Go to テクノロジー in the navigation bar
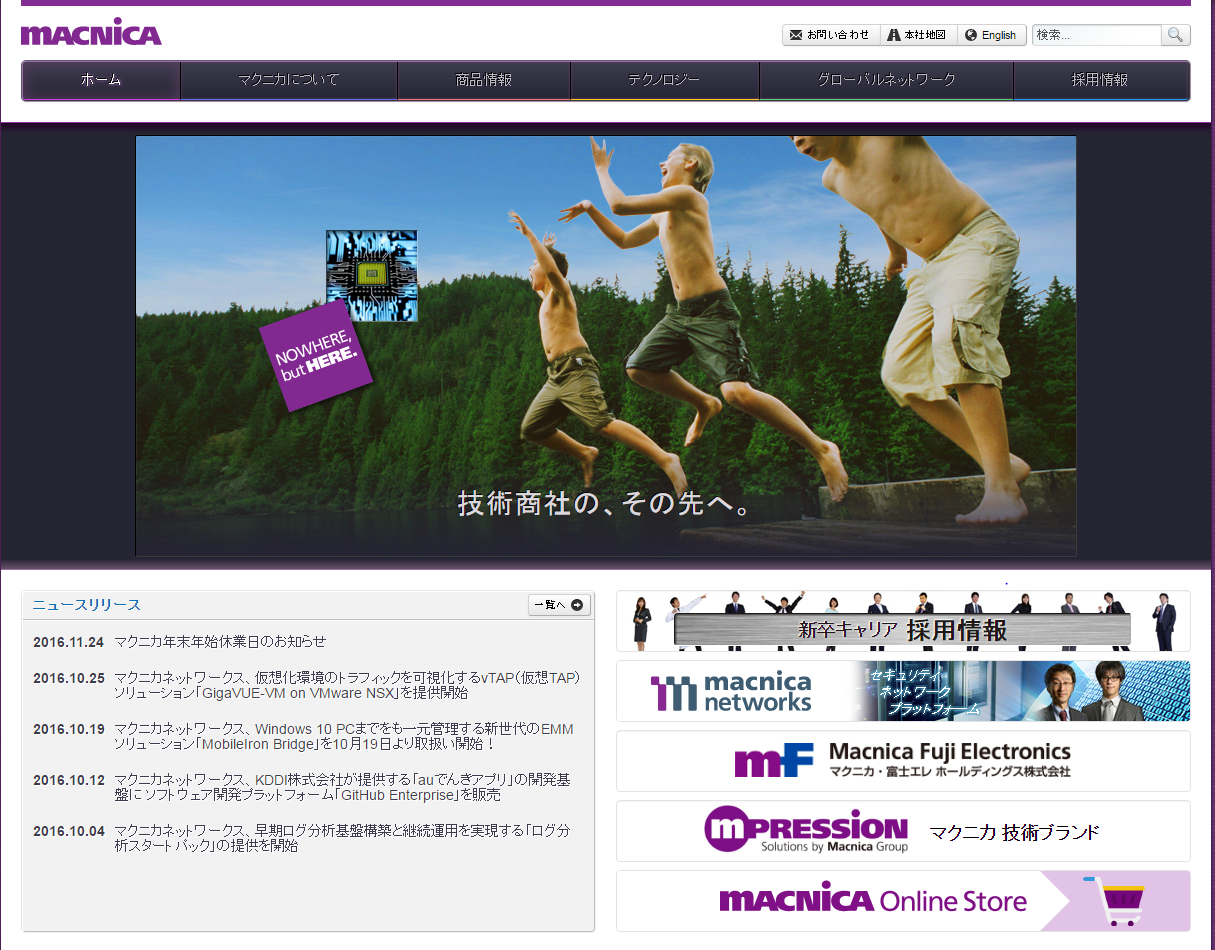 pyautogui.click(x=664, y=80)
